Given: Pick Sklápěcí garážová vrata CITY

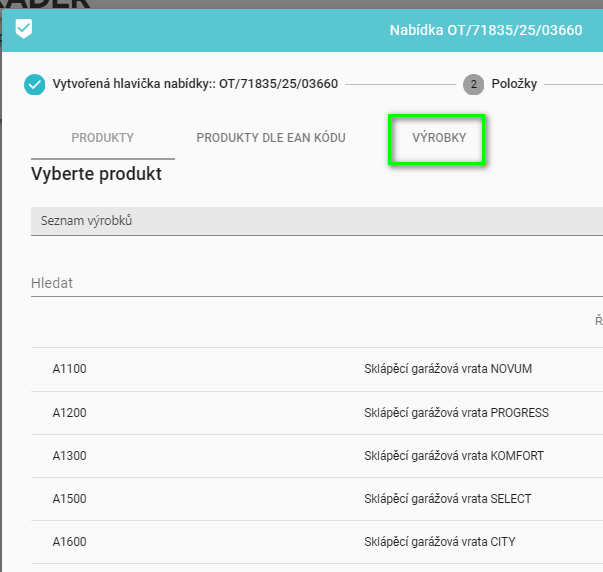Looking at the screenshot, I should click(440, 542).
